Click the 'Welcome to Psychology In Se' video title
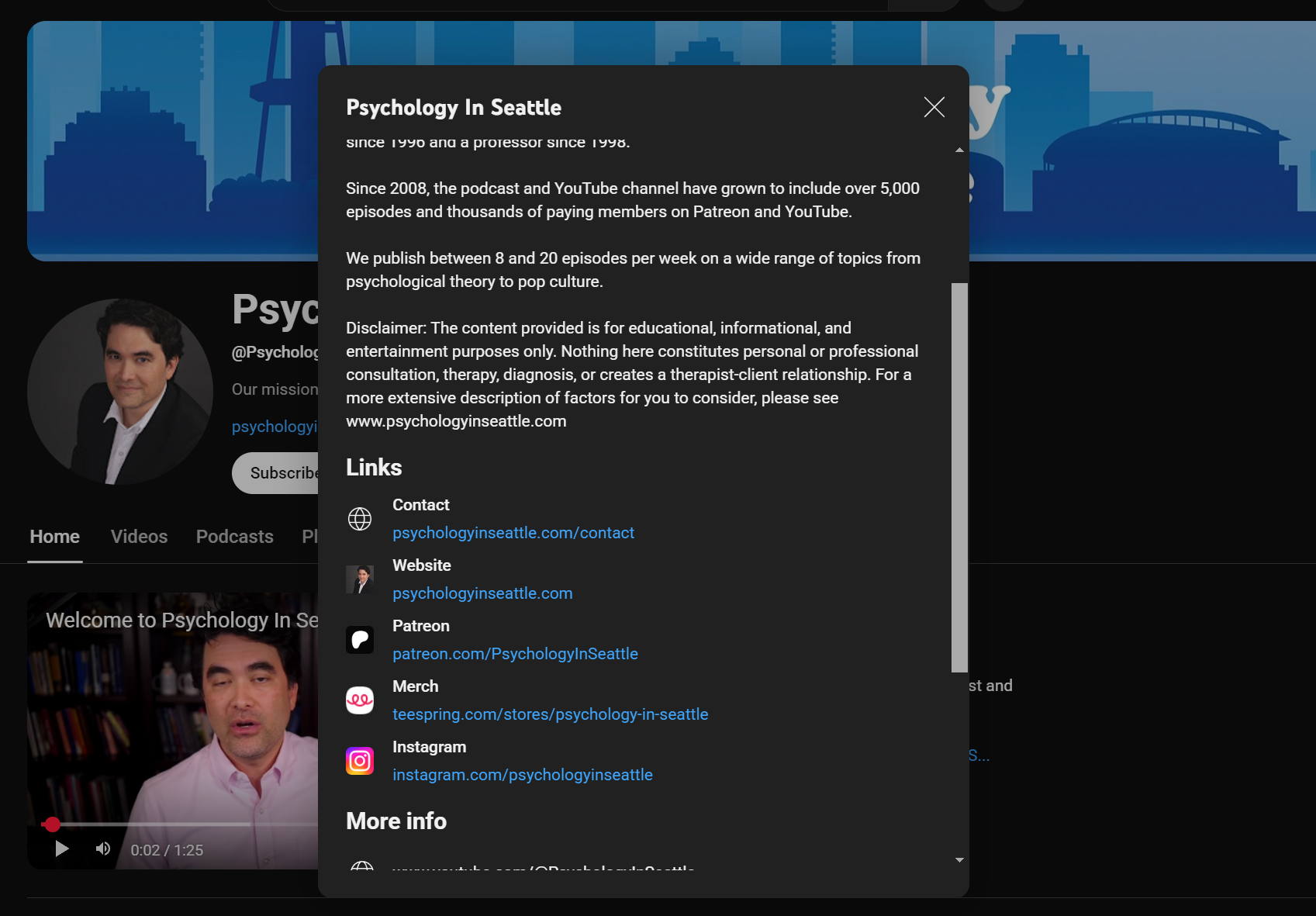1316x916 pixels. 182,620
